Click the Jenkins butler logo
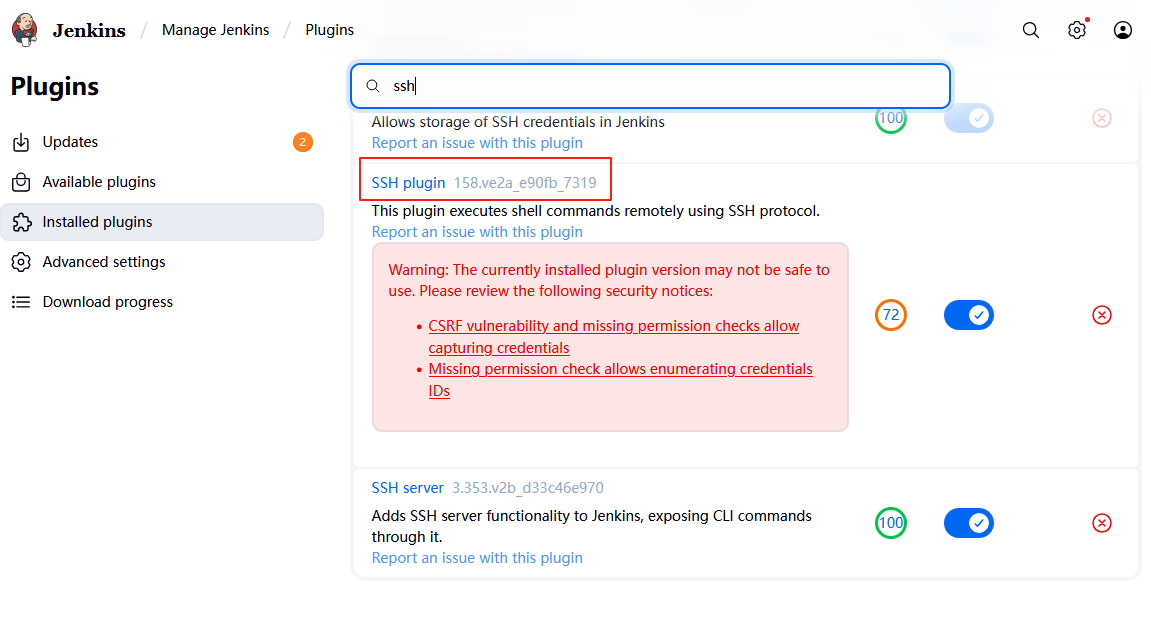This screenshot has width=1151, height=643. (25, 30)
